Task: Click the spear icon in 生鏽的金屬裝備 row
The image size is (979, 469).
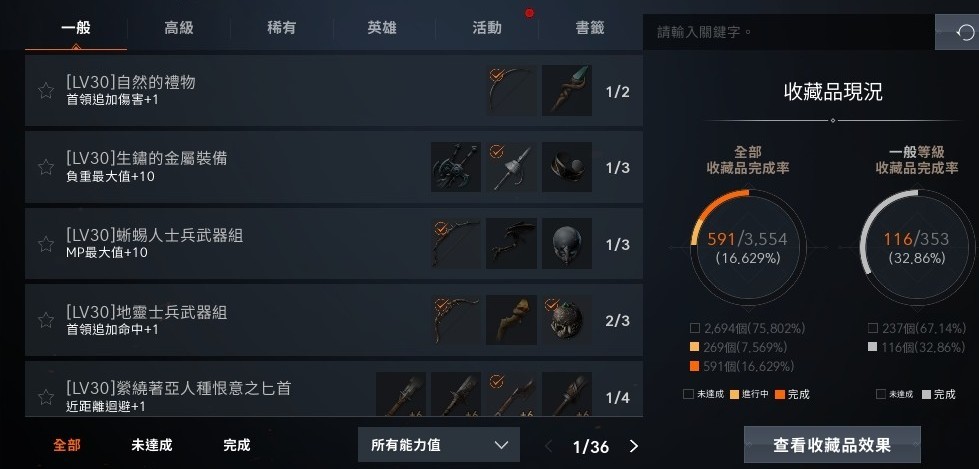Action: [x=511, y=167]
